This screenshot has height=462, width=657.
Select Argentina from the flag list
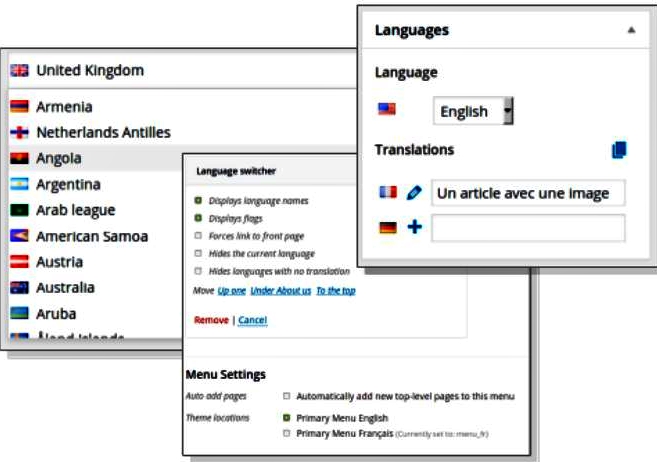point(96,184)
